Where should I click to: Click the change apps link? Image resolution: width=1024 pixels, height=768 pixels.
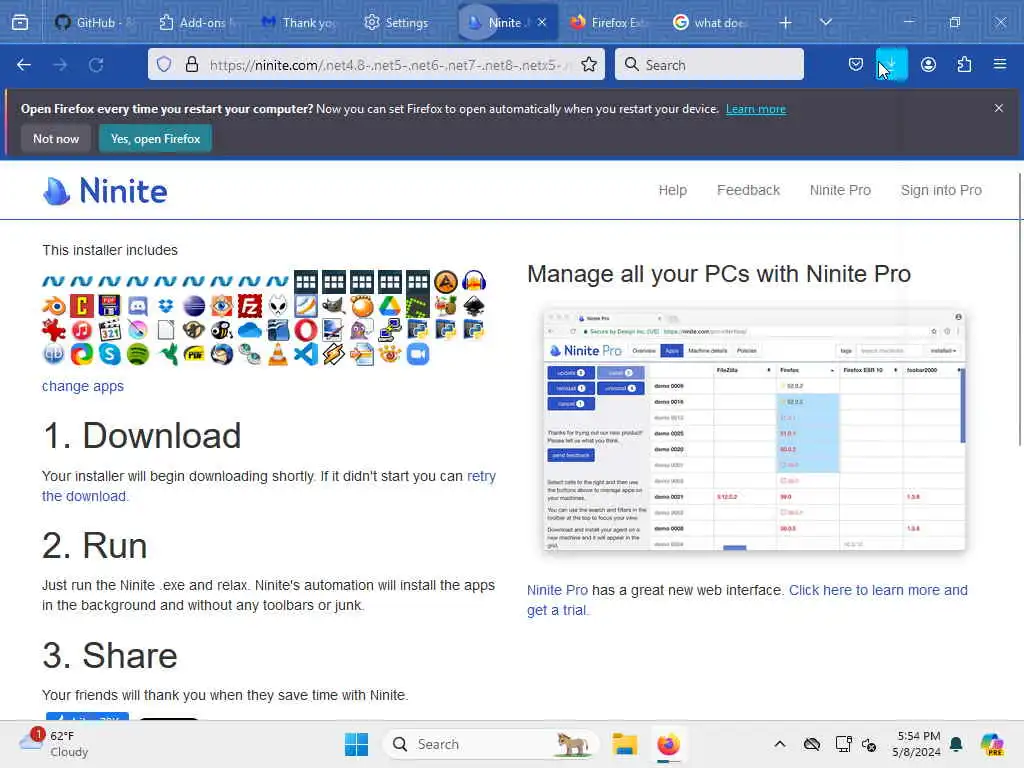pos(83,386)
